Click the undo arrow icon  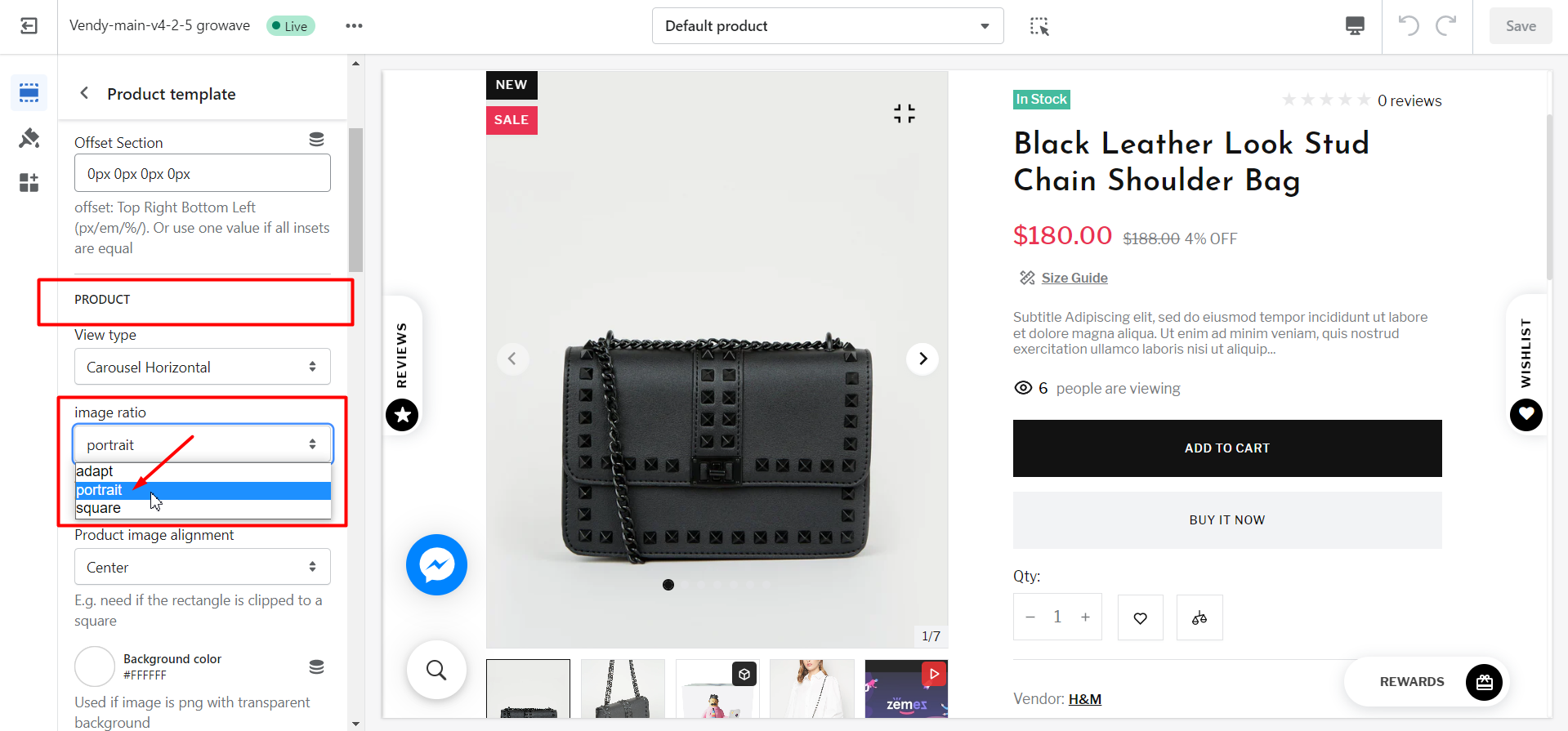tap(1408, 25)
